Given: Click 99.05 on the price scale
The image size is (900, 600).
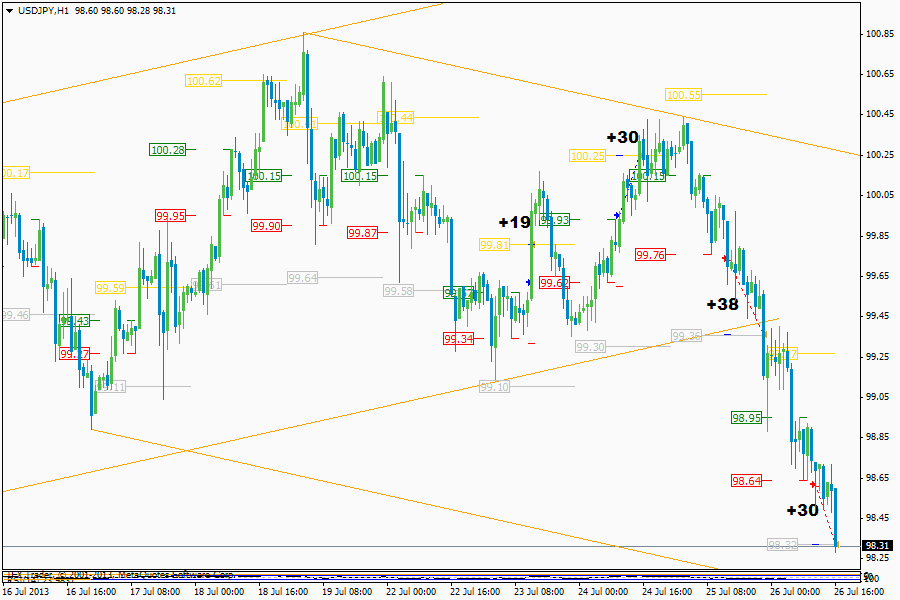Looking at the screenshot, I should 879,397.
